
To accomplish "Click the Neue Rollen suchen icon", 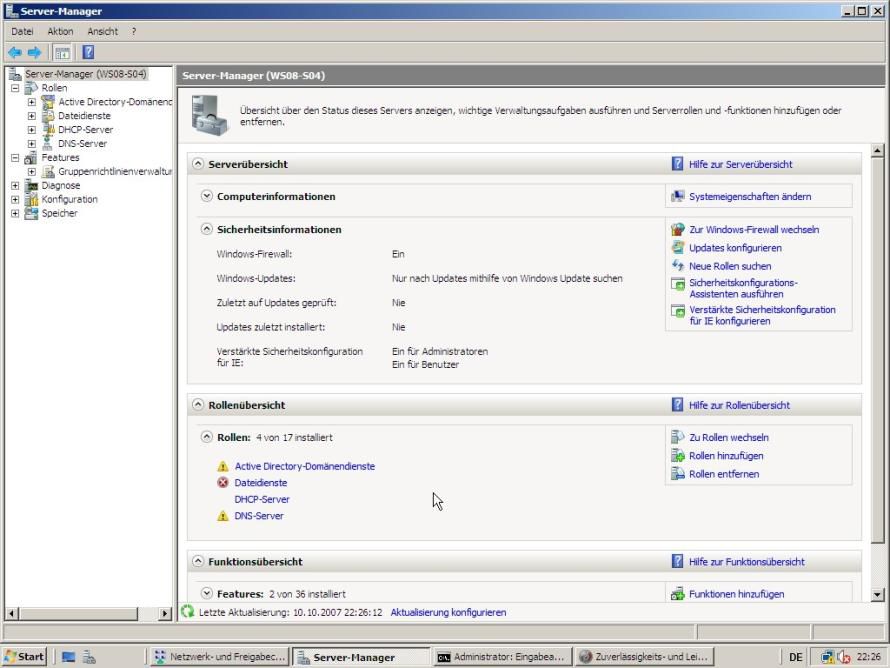I will coord(678,266).
